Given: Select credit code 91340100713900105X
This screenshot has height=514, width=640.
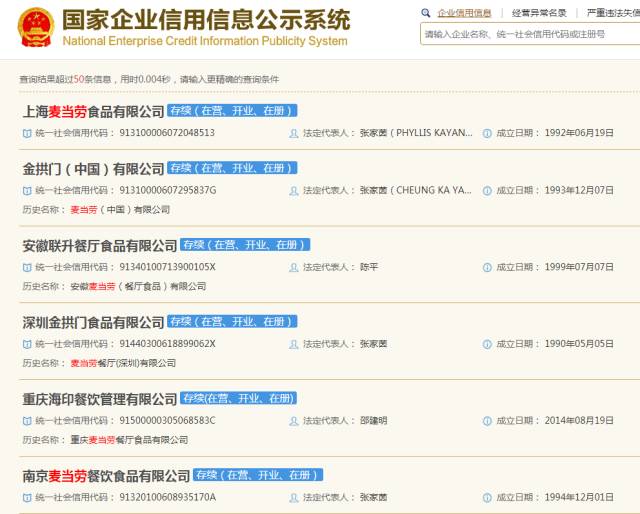Looking at the screenshot, I should 167,267.
